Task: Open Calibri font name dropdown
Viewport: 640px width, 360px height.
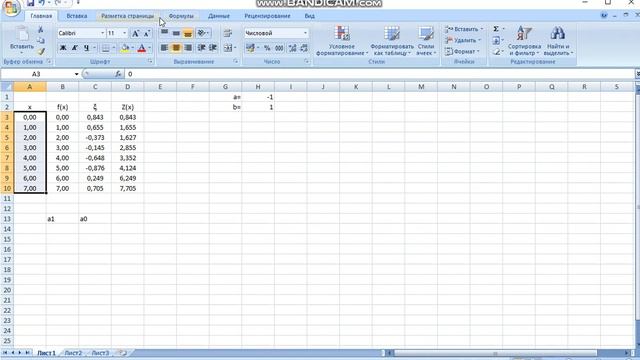Action: [x=102, y=33]
